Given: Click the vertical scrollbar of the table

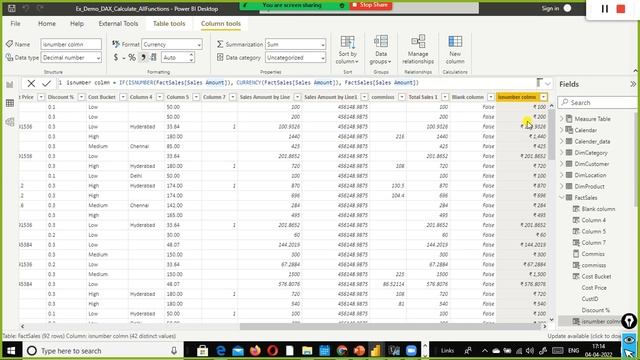Looking at the screenshot, I should 551,135.
